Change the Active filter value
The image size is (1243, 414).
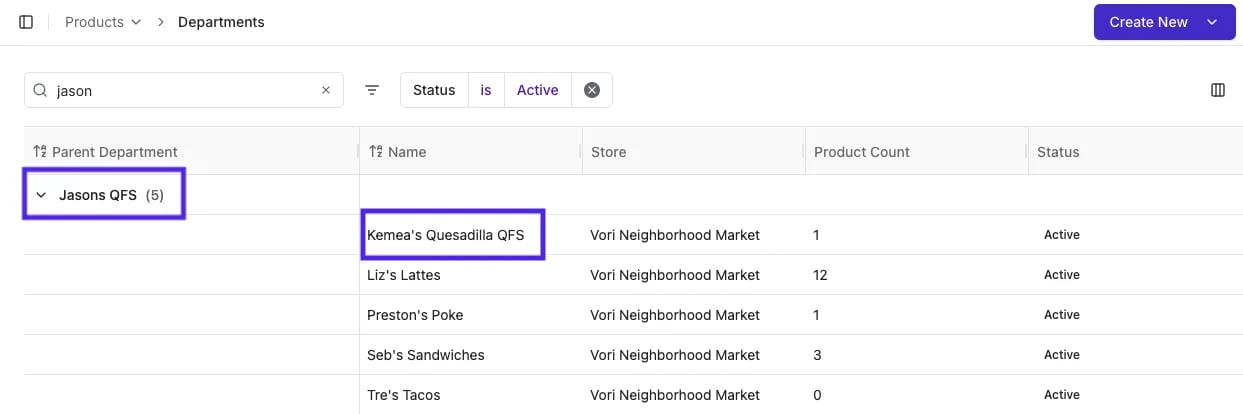coord(537,90)
